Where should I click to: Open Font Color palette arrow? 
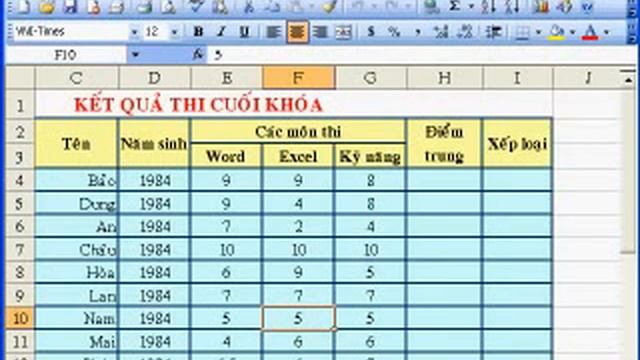(607, 32)
